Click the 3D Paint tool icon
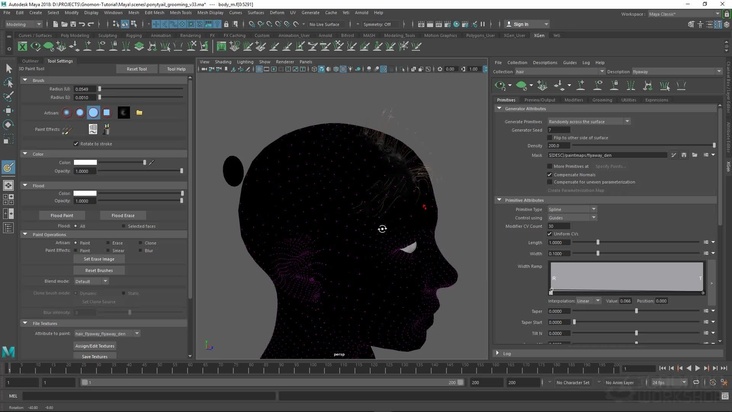This screenshot has width=732, height=412. pyautogui.click(x=8, y=167)
